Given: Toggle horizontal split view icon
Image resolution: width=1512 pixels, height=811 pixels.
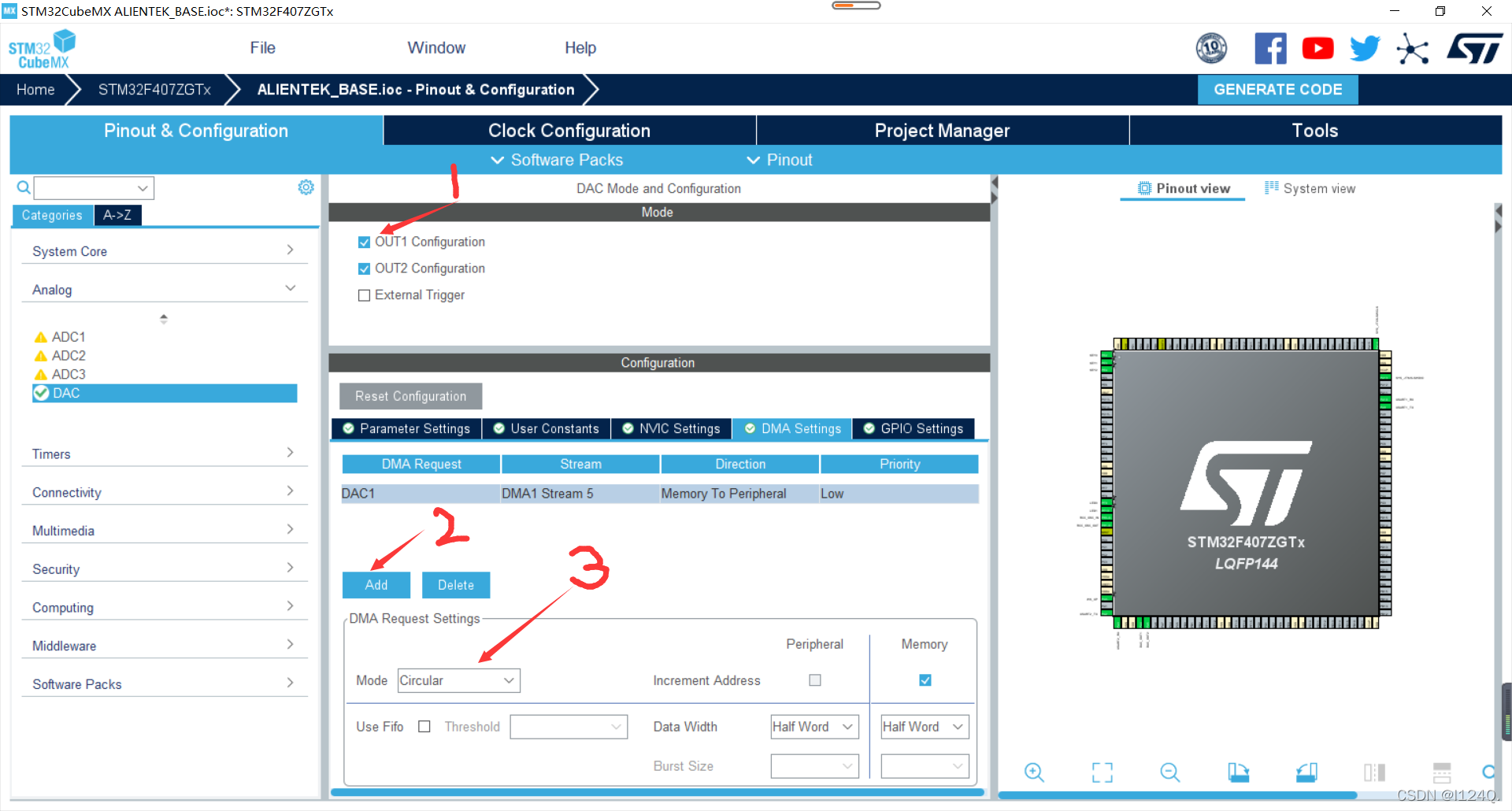Looking at the screenshot, I should 1442,772.
